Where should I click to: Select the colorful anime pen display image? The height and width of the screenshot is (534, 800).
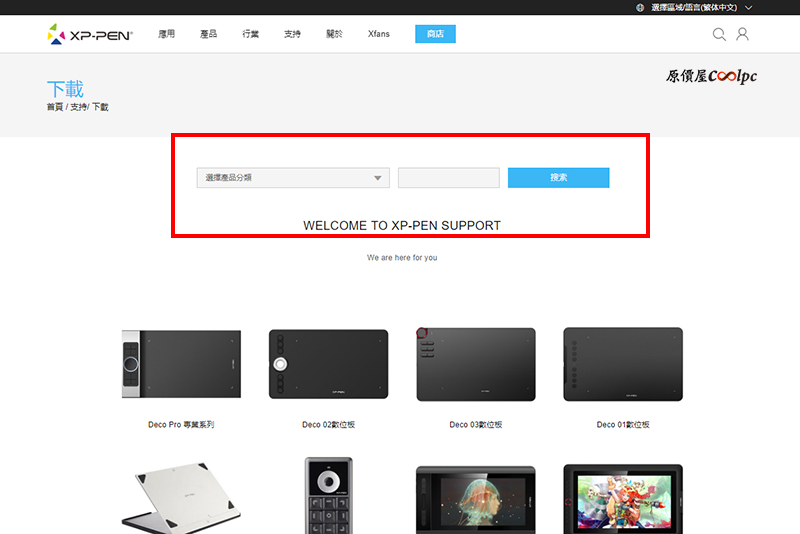click(623, 499)
